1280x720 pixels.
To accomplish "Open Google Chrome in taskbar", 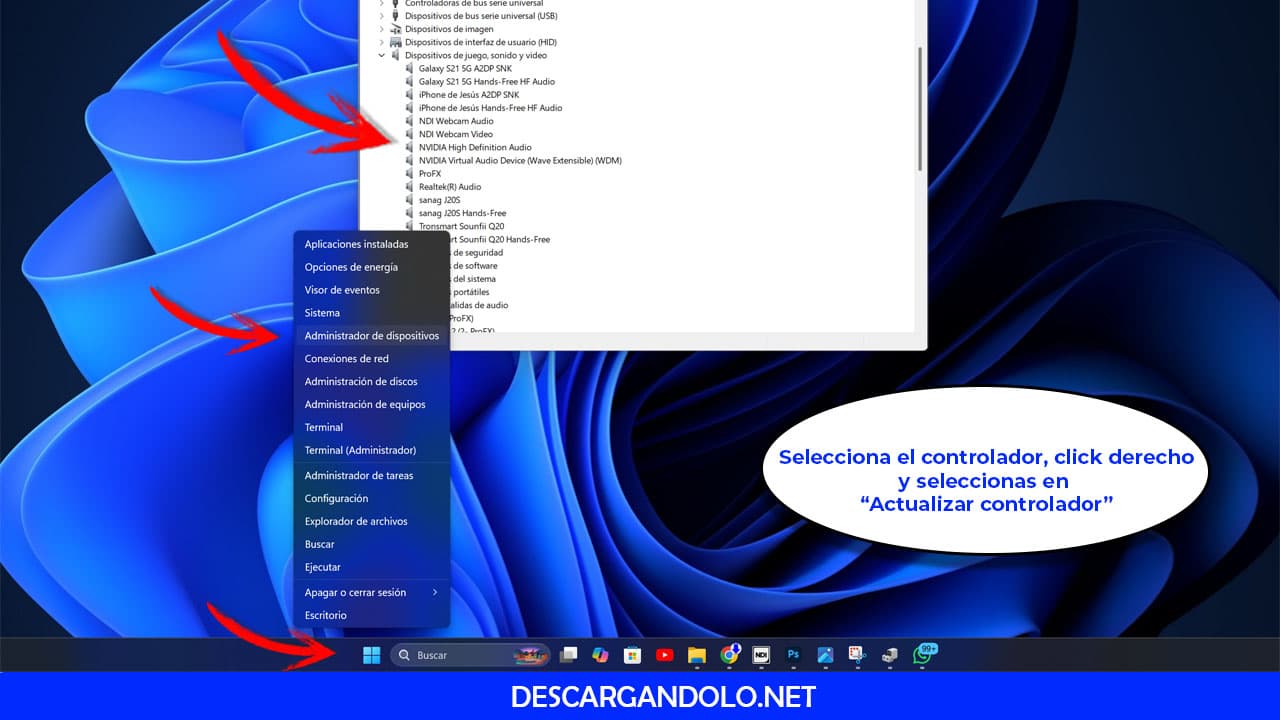I will coord(729,655).
